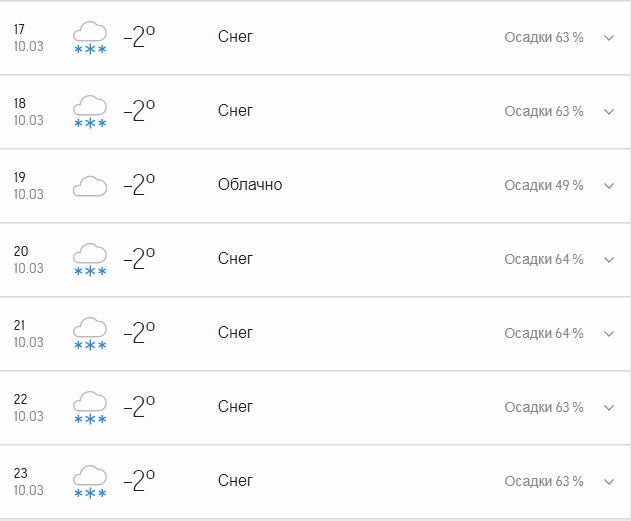
Task: Click Осадки 64 % in hour 20 row
Action: (x=544, y=259)
